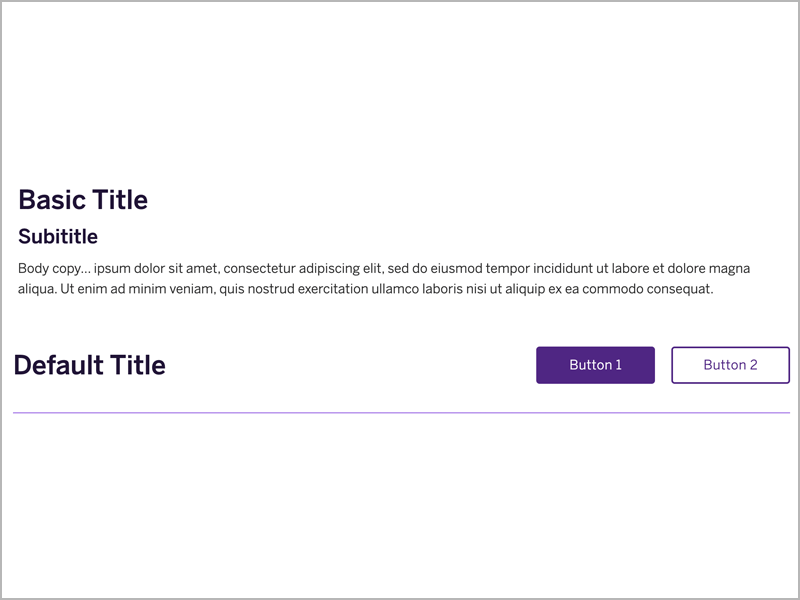Click the filled purple Button 1
The image size is (800, 600).
coord(595,365)
